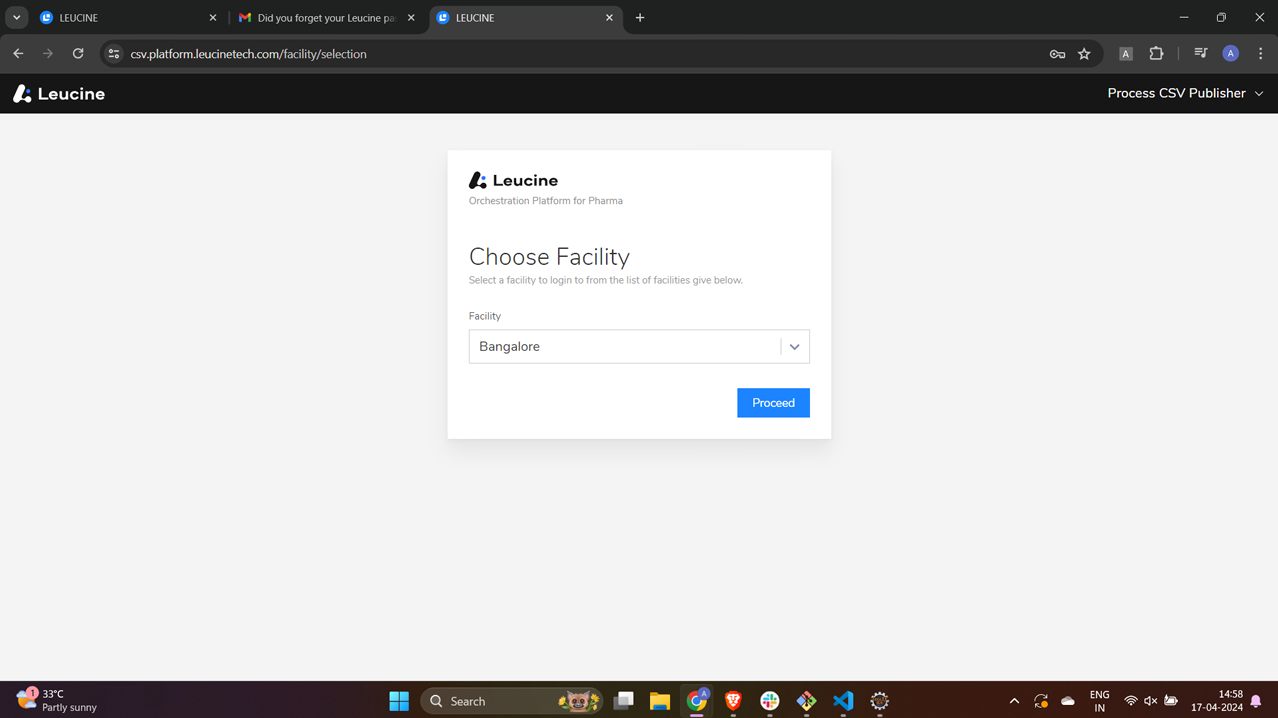1278x718 pixels.
Task: Open a new browser tab
Action: coord(640,18)
